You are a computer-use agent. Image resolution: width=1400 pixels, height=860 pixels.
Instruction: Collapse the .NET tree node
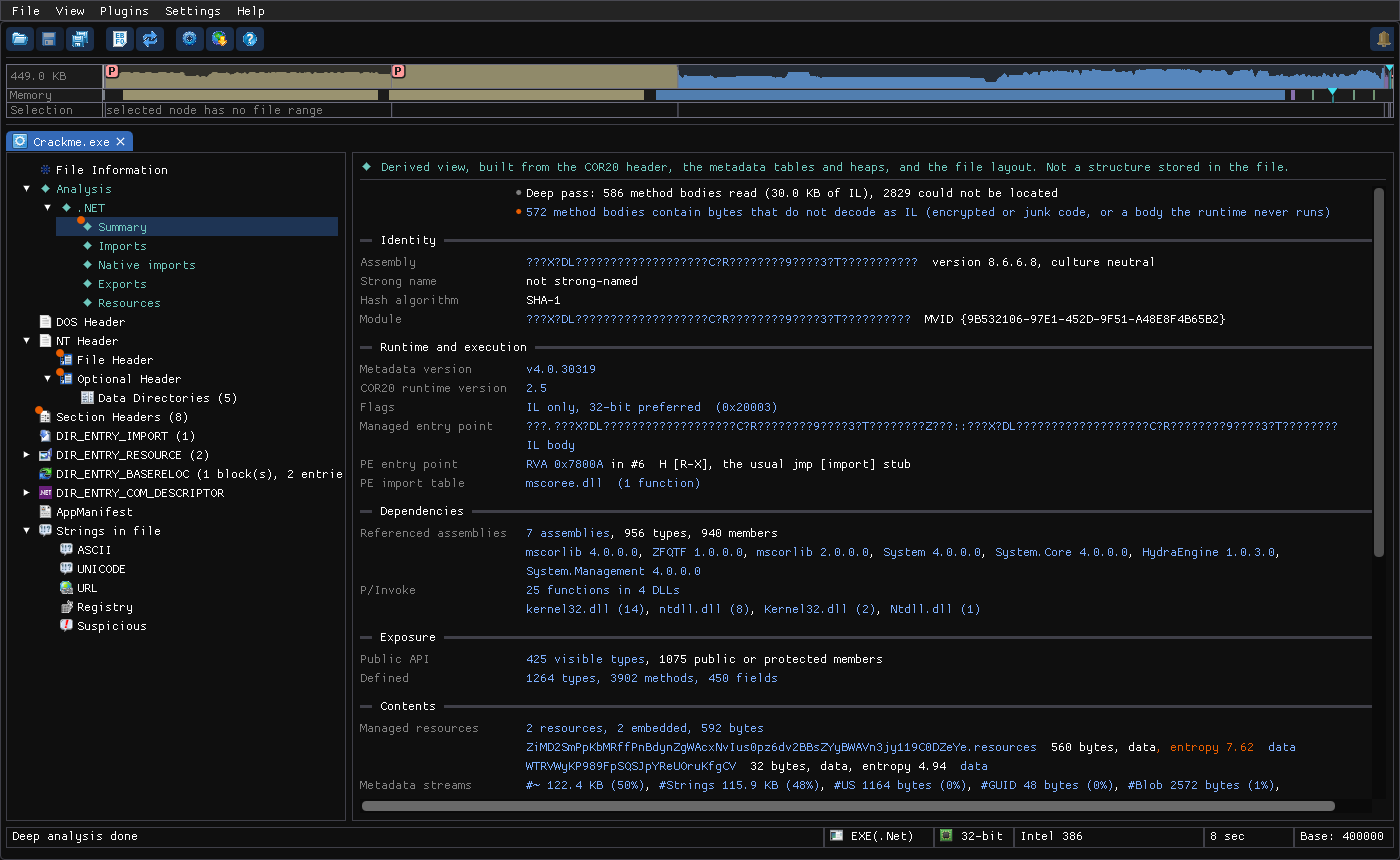48,208
